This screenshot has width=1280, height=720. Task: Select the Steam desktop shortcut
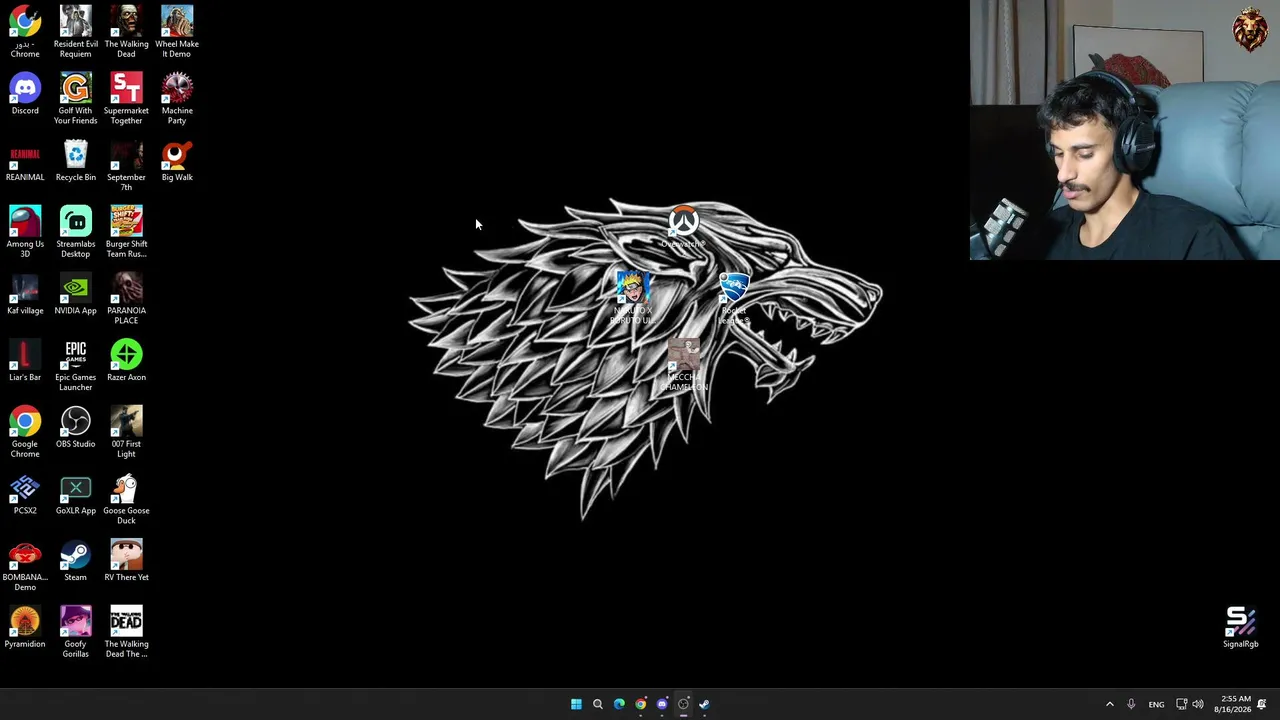(x=76, y=561)
